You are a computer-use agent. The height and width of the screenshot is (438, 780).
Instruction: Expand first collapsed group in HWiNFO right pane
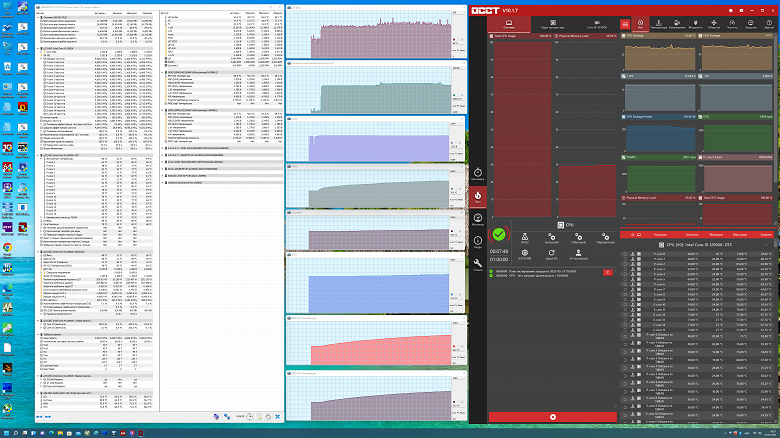164,148
